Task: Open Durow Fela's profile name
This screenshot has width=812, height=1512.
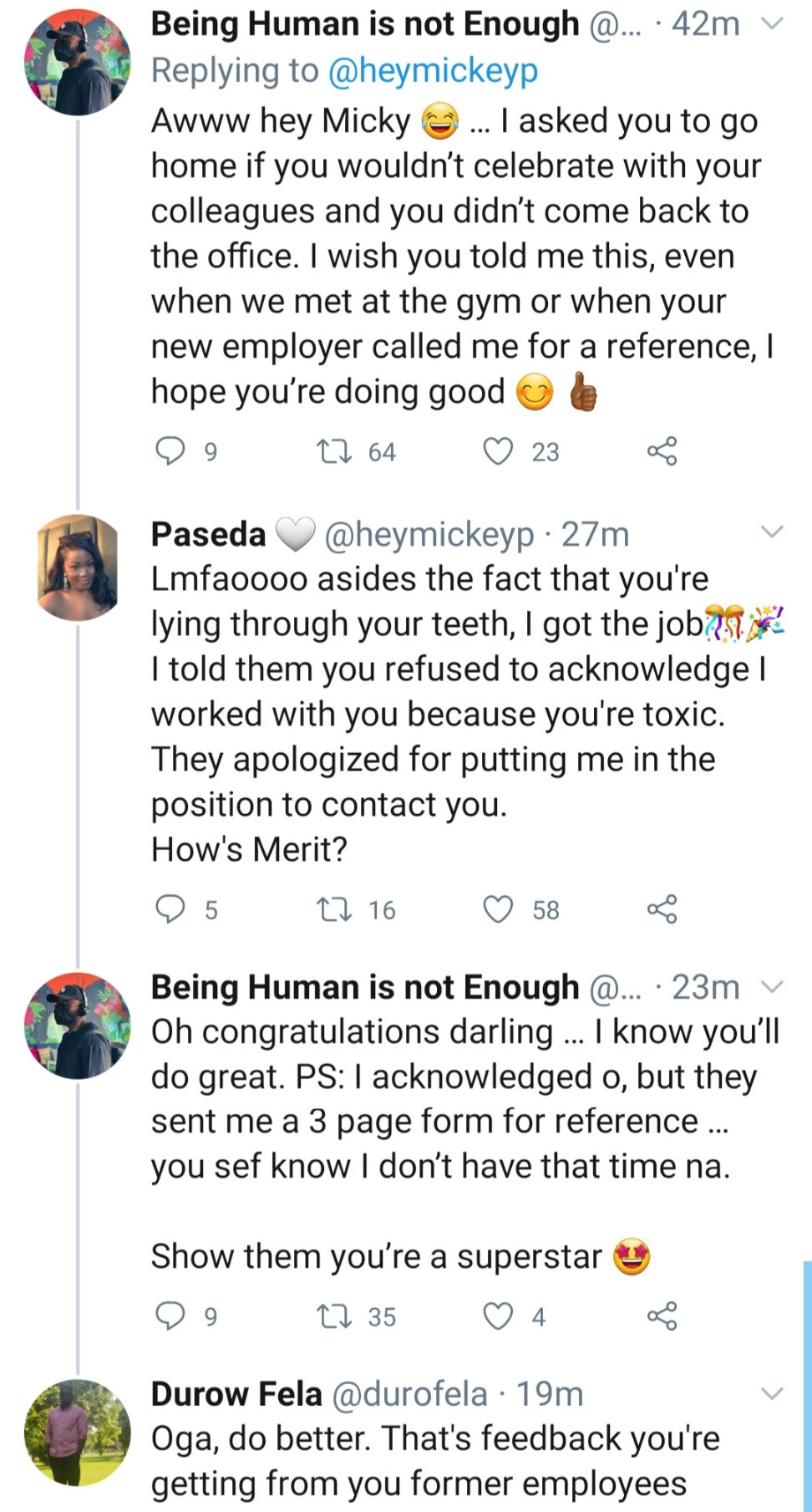Action: coord(236,1394)
